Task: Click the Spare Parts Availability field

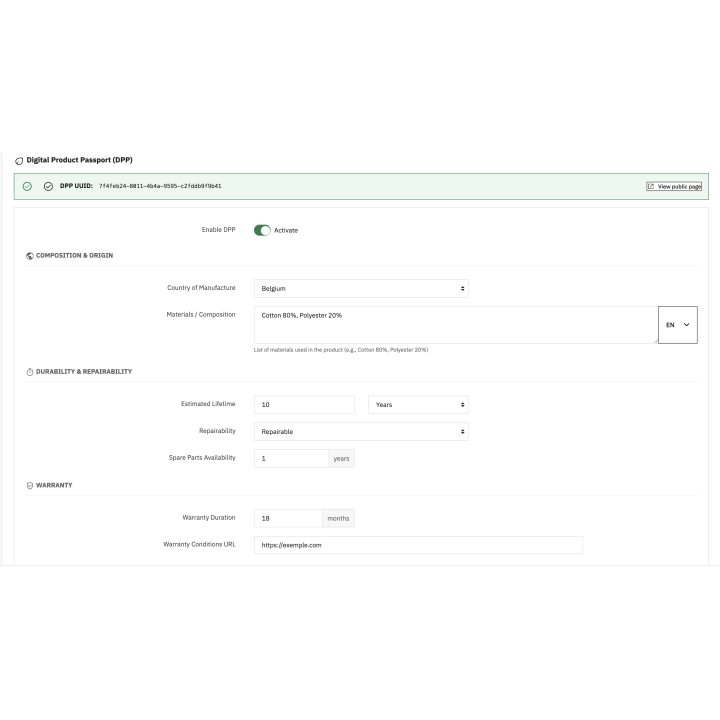Action: (x=291, y=458)
